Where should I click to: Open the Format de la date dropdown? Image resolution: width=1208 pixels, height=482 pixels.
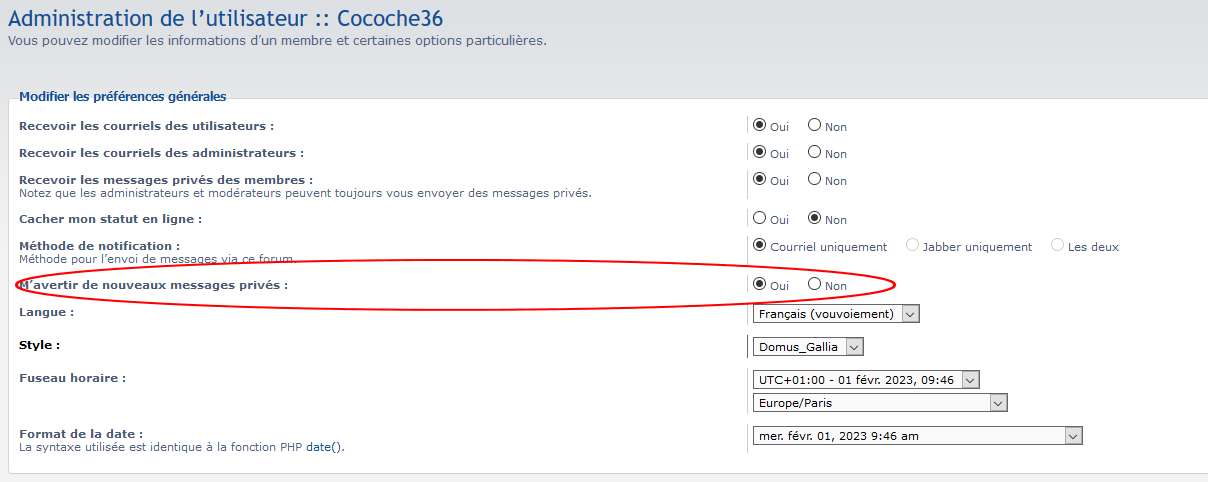point(917,436)
